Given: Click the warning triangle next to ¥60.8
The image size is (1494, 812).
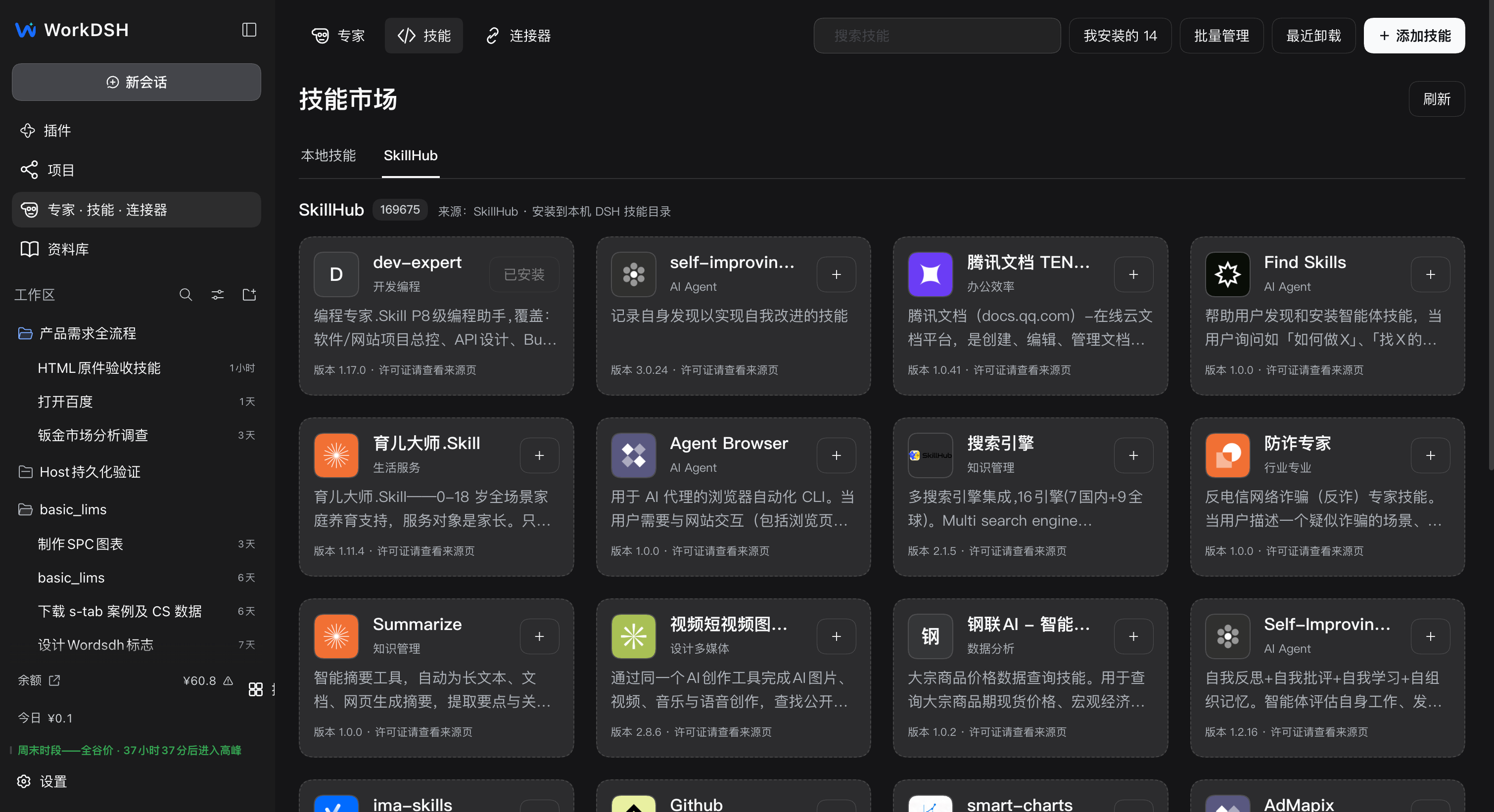Looking at the screenshot, I should tap(228, 680).
